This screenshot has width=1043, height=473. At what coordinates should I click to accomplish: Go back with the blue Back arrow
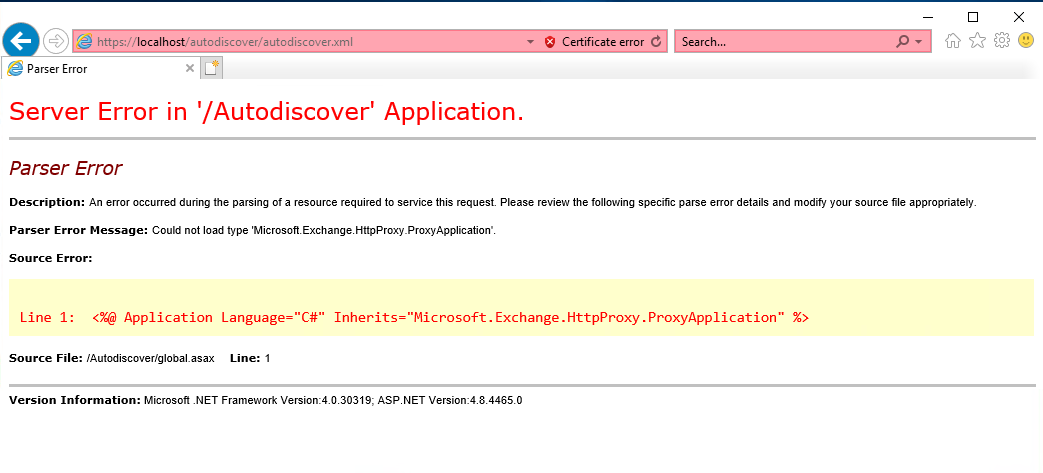coord(21,41)
